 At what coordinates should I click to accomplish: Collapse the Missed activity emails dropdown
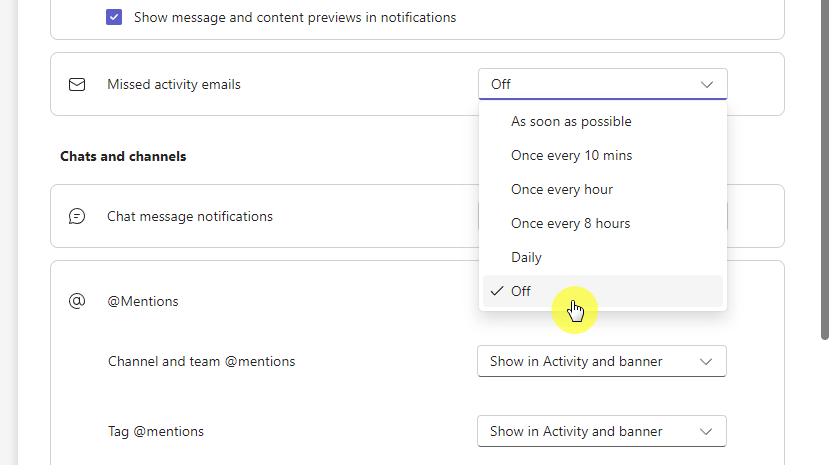point(602,84)
